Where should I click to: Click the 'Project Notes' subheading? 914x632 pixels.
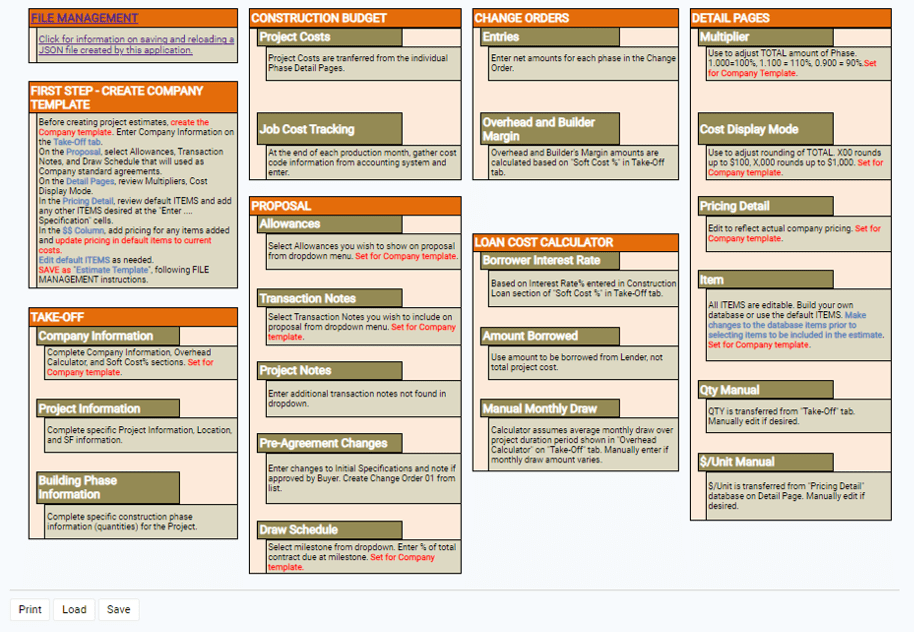[x=330, y=371]
